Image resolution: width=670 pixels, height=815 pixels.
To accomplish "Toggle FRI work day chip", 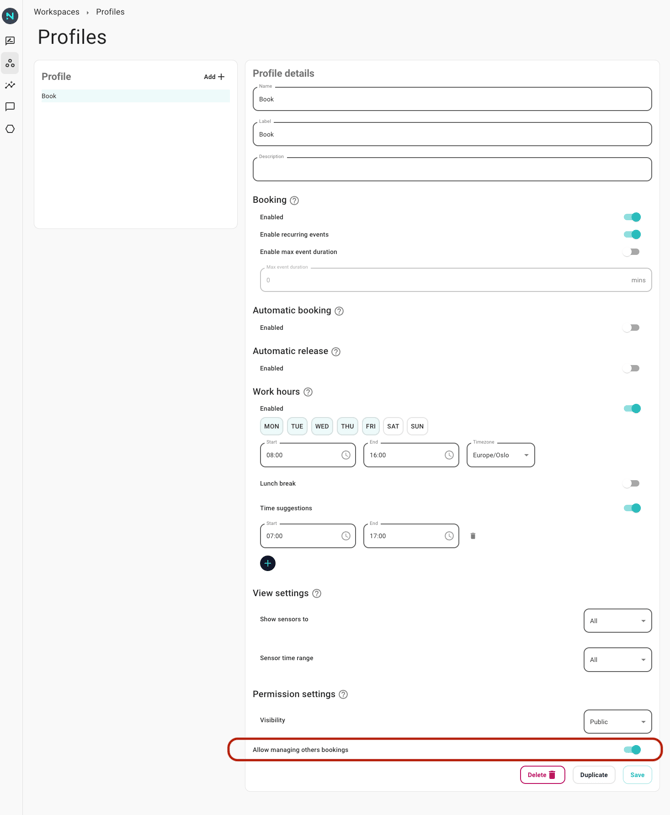I will click(x=371, y=426).
